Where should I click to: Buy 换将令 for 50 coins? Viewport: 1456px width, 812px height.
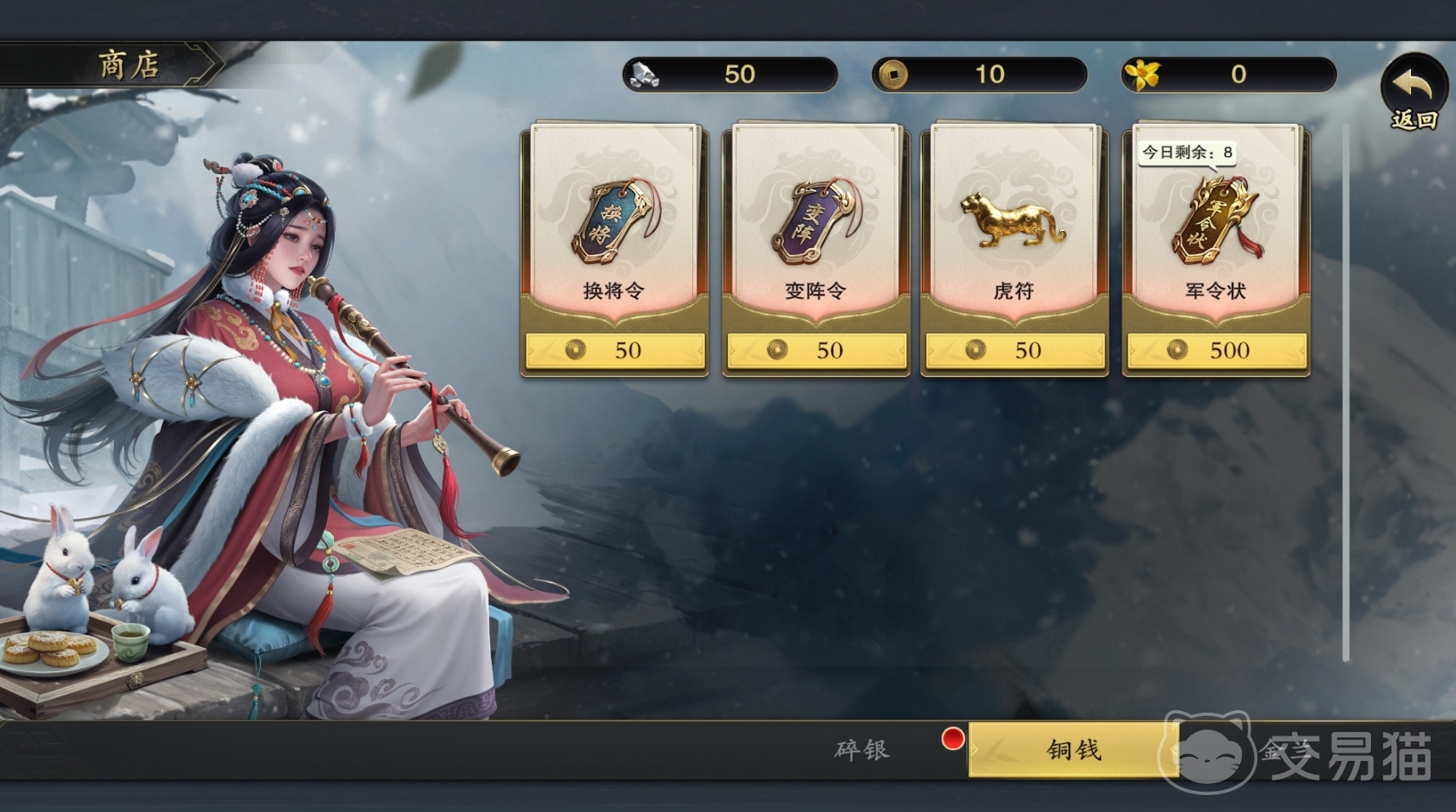coord(615,350)
